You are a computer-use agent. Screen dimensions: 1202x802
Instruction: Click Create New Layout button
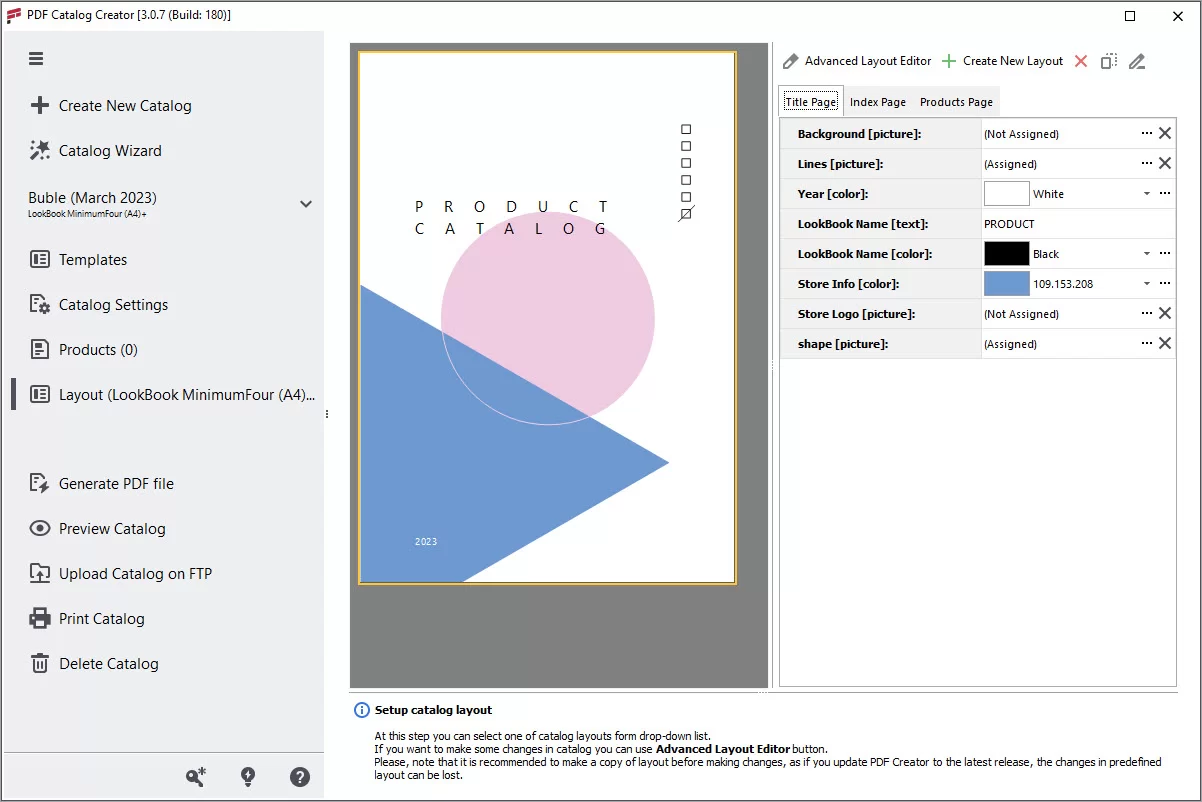click(1003, 61)
